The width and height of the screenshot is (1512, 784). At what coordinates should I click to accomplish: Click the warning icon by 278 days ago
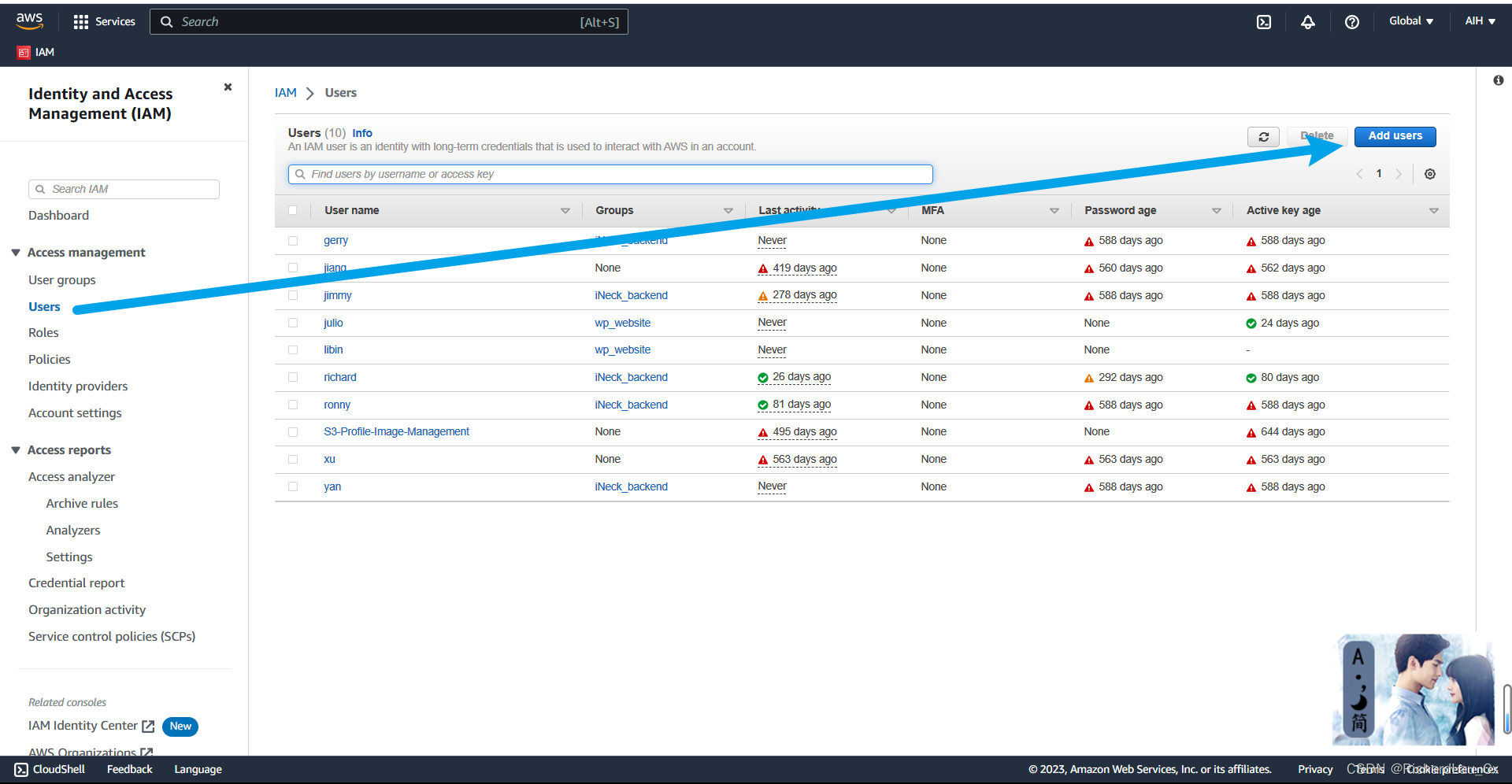point(763,297)
